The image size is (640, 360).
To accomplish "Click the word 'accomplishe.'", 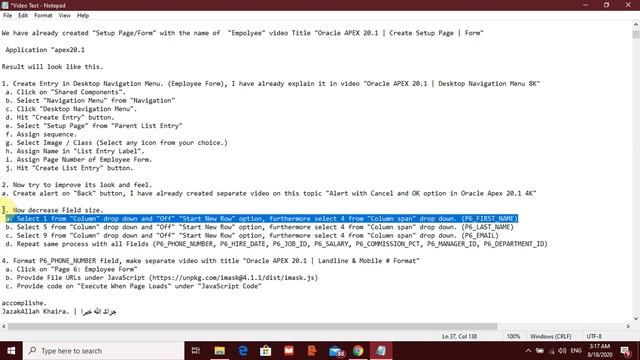I will (x=24, y=303).
